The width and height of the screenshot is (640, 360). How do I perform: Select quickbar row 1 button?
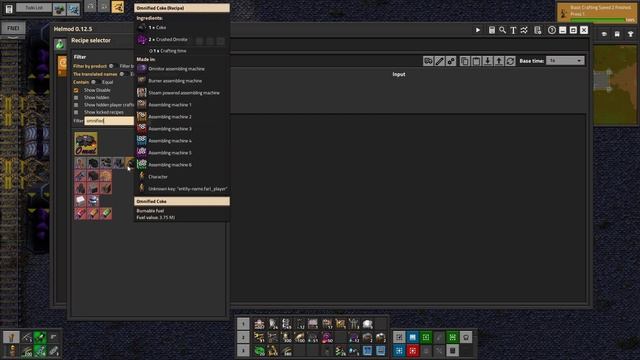click(243, 324)
